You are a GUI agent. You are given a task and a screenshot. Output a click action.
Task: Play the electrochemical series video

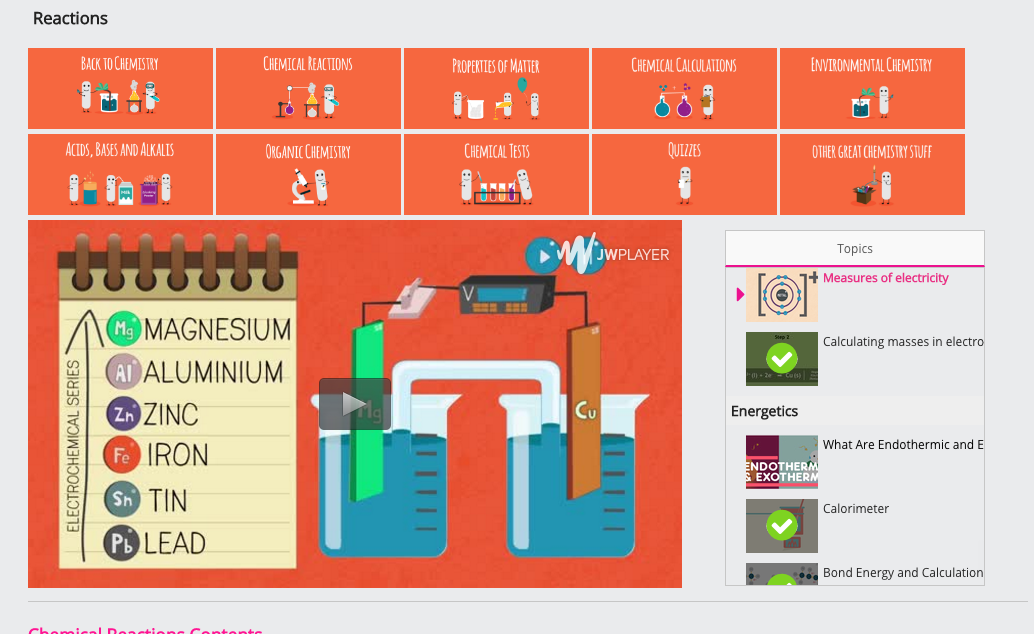(355, 404)
